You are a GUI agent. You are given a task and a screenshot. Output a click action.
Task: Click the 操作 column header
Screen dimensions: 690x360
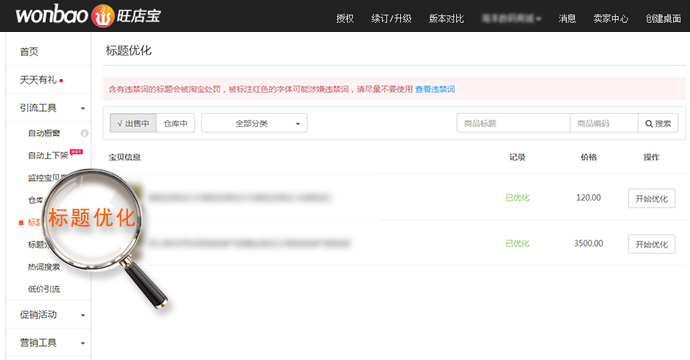(x=651, y=157)
